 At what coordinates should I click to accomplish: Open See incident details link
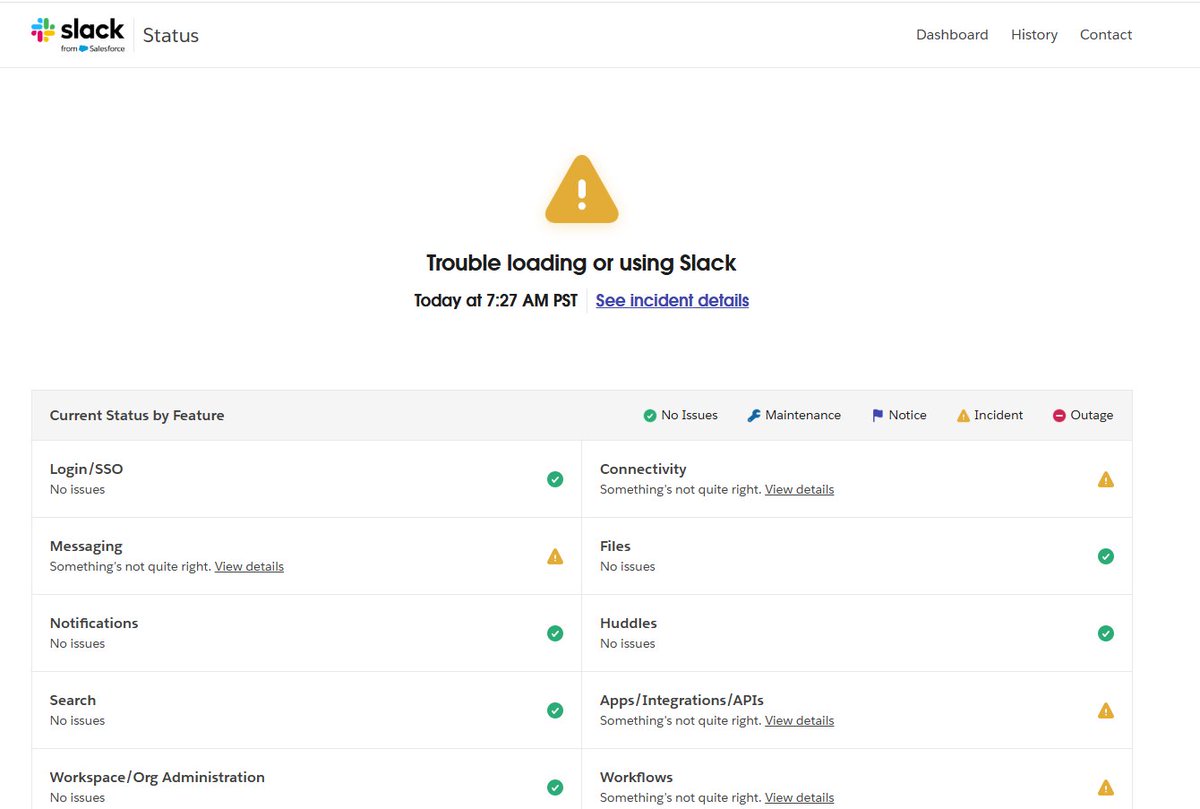[672, 300]
